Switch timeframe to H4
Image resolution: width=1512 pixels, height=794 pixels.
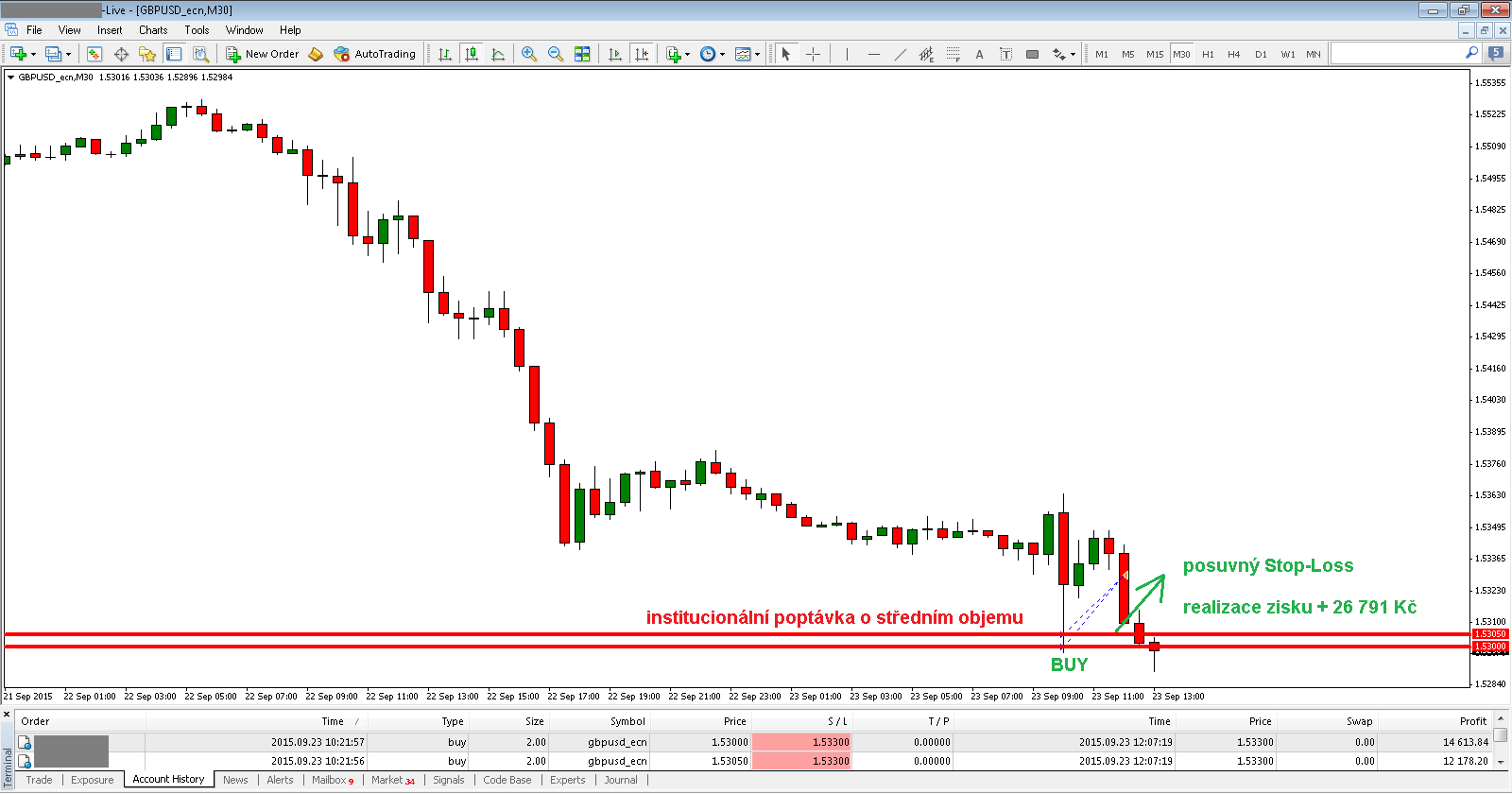pos(1234,54)
